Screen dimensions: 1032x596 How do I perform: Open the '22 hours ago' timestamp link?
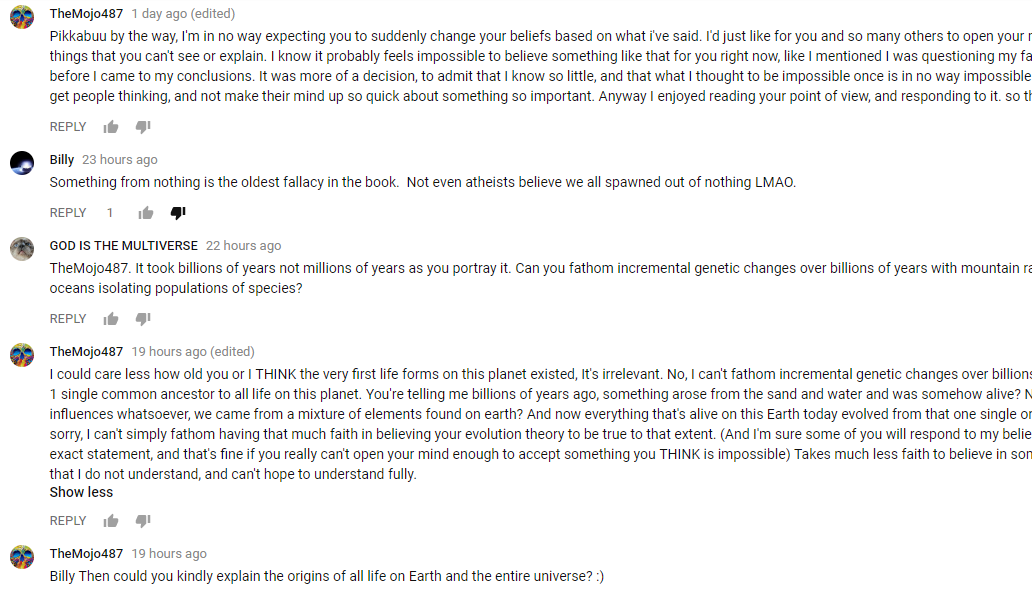[244, 245]
